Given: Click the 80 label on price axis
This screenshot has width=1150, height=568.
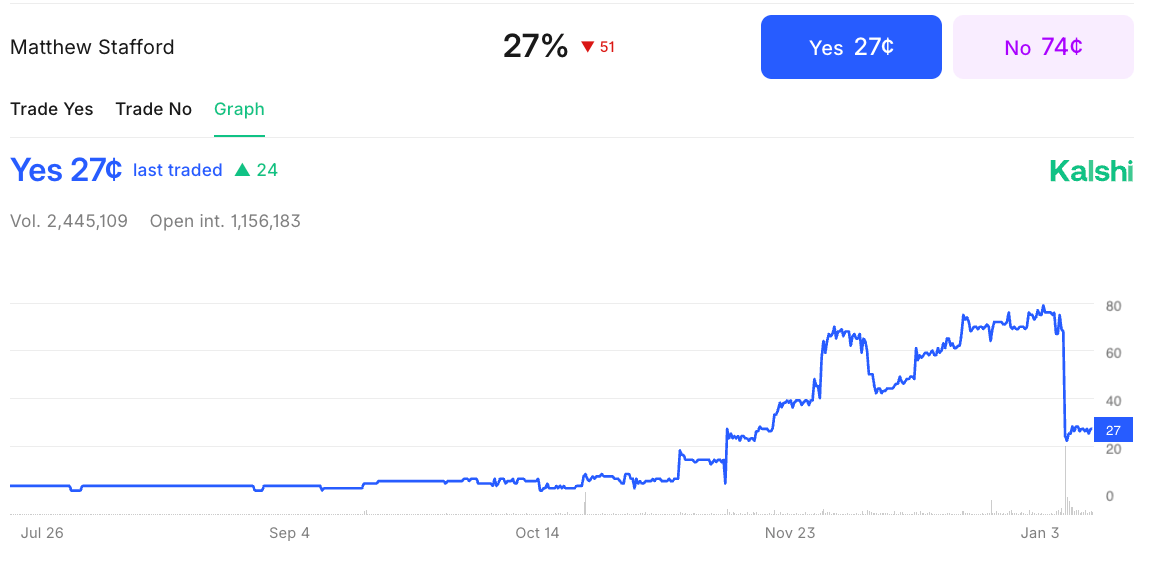Looking at the screenshot, I should (x=1113, y=306).
